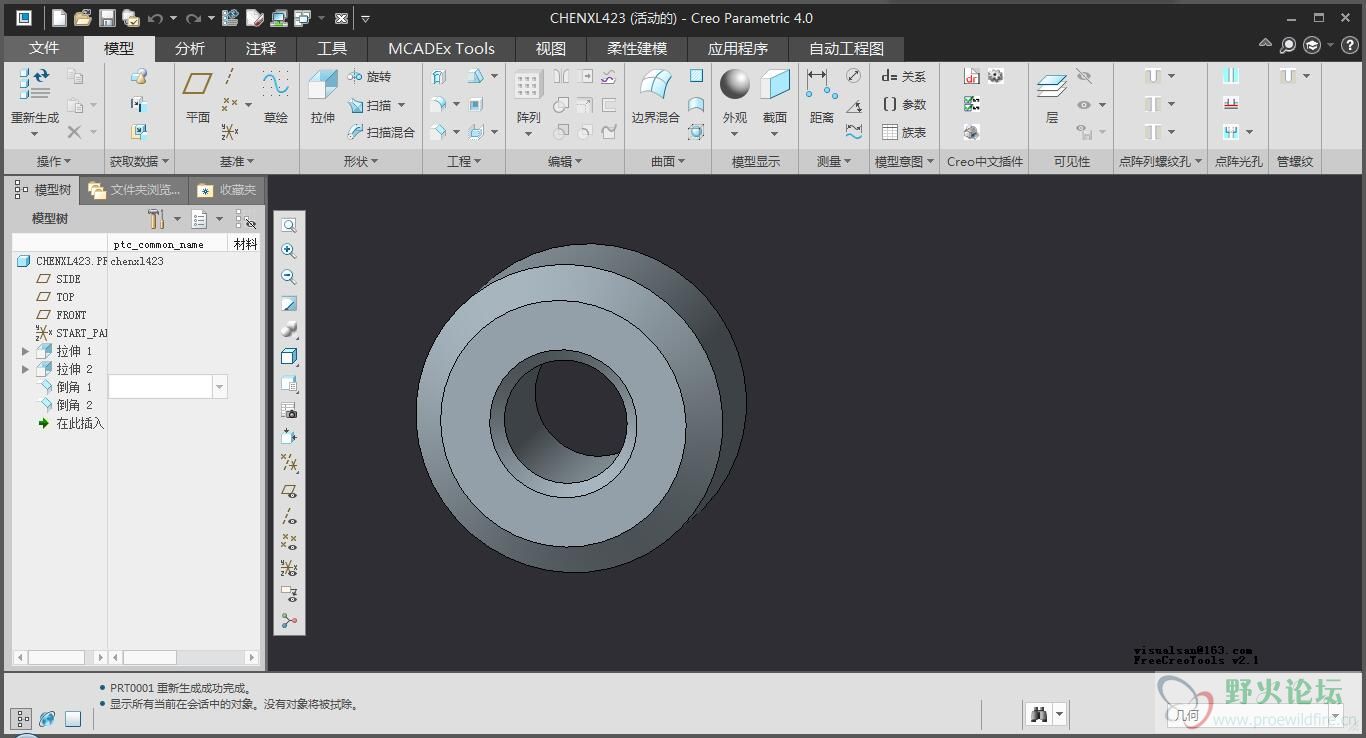1366x738 pixels.
Task: Open the 操作 group dropdown
Action: point(54,161)
